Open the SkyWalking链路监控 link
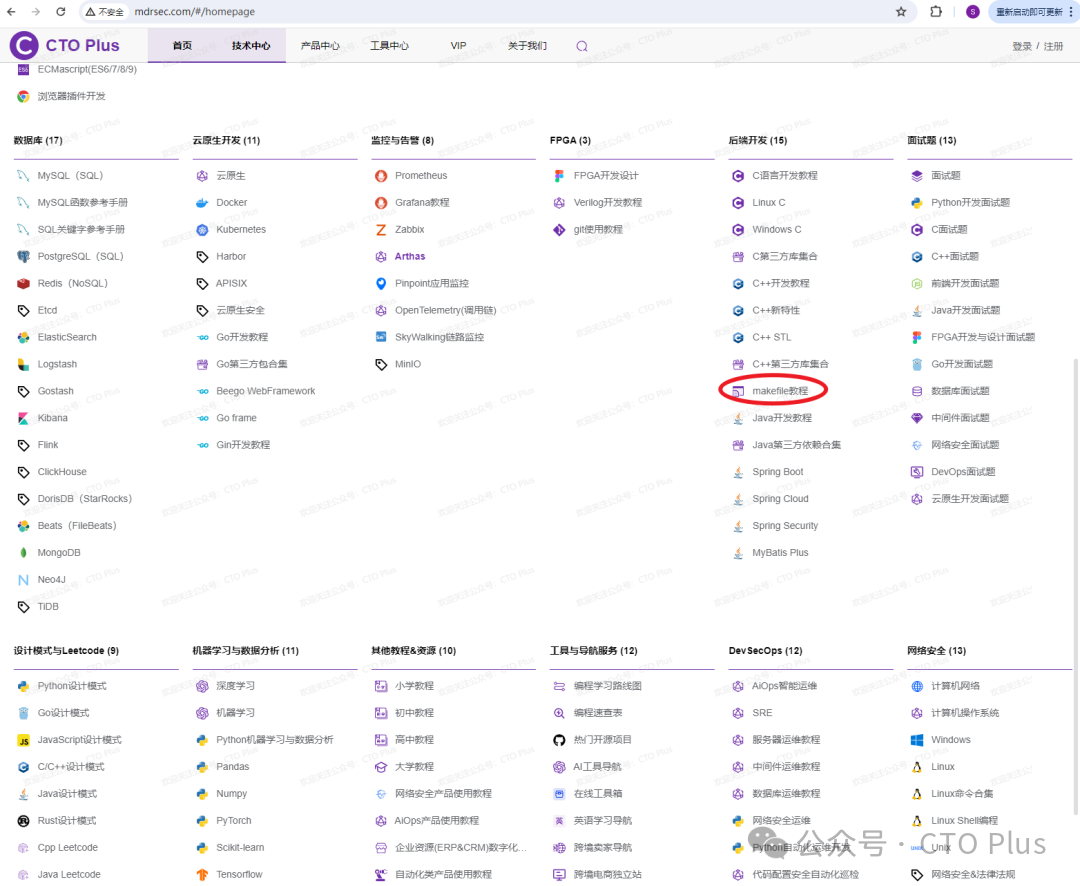This screenshot has height=886, width=1080. pyautogui.click(x=439, y=337)
